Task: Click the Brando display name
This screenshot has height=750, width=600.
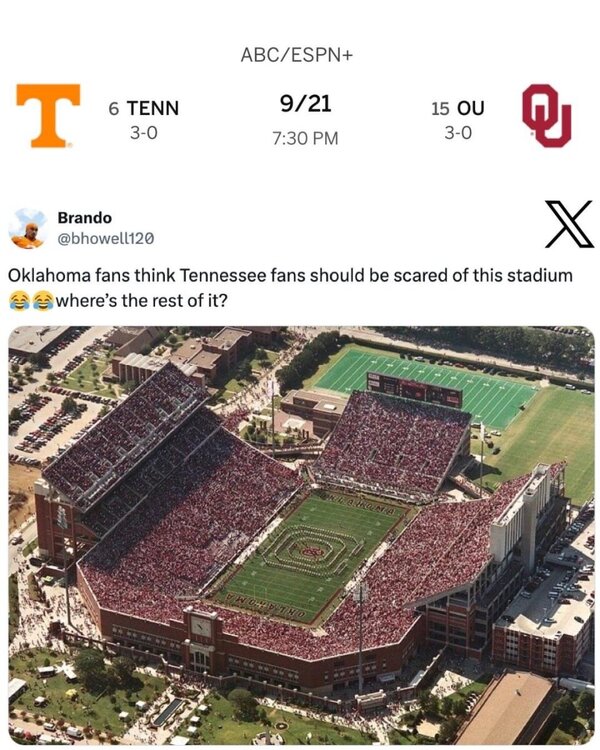Action: 84,217
